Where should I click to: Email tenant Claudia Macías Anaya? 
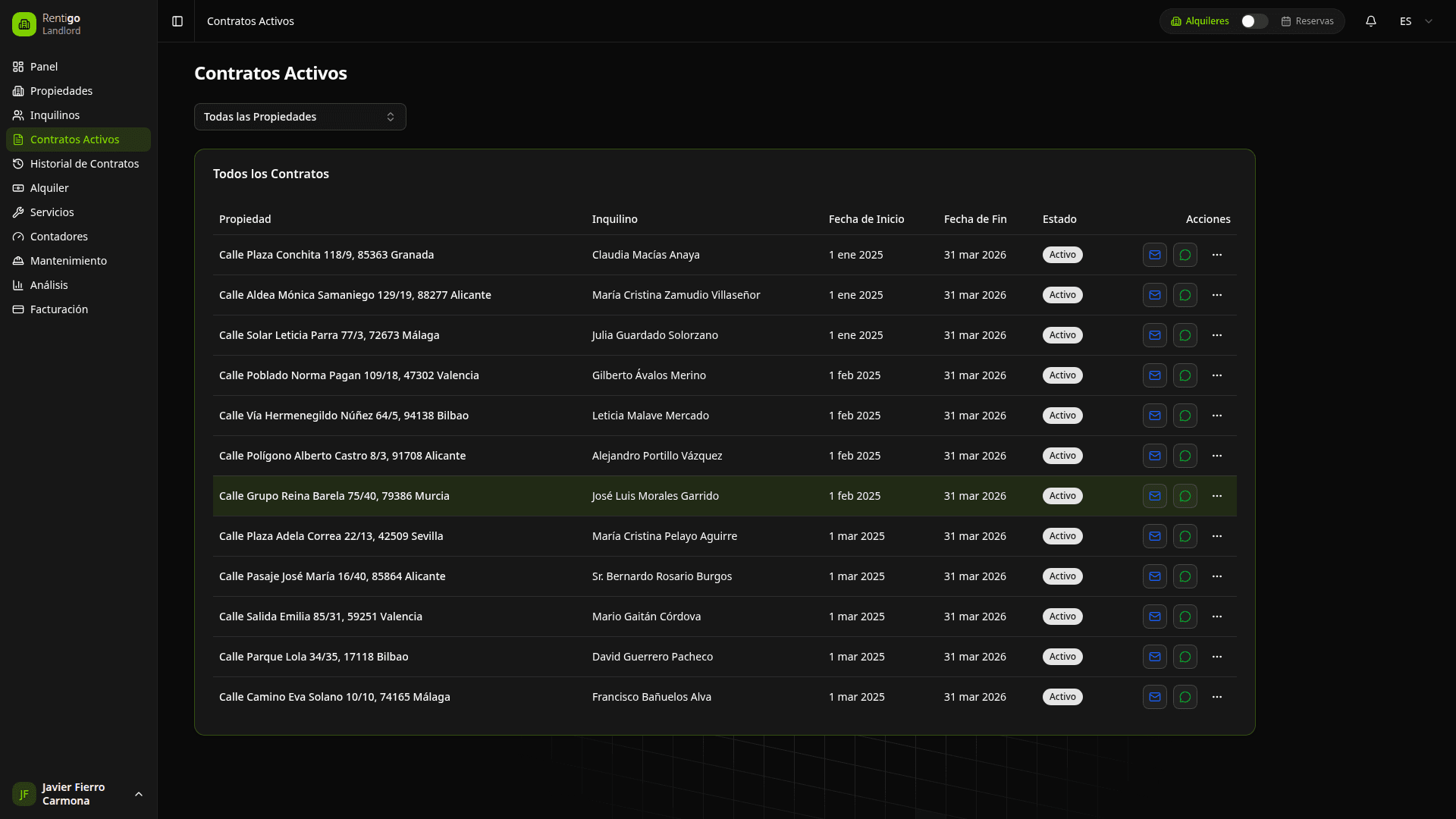1154,255
